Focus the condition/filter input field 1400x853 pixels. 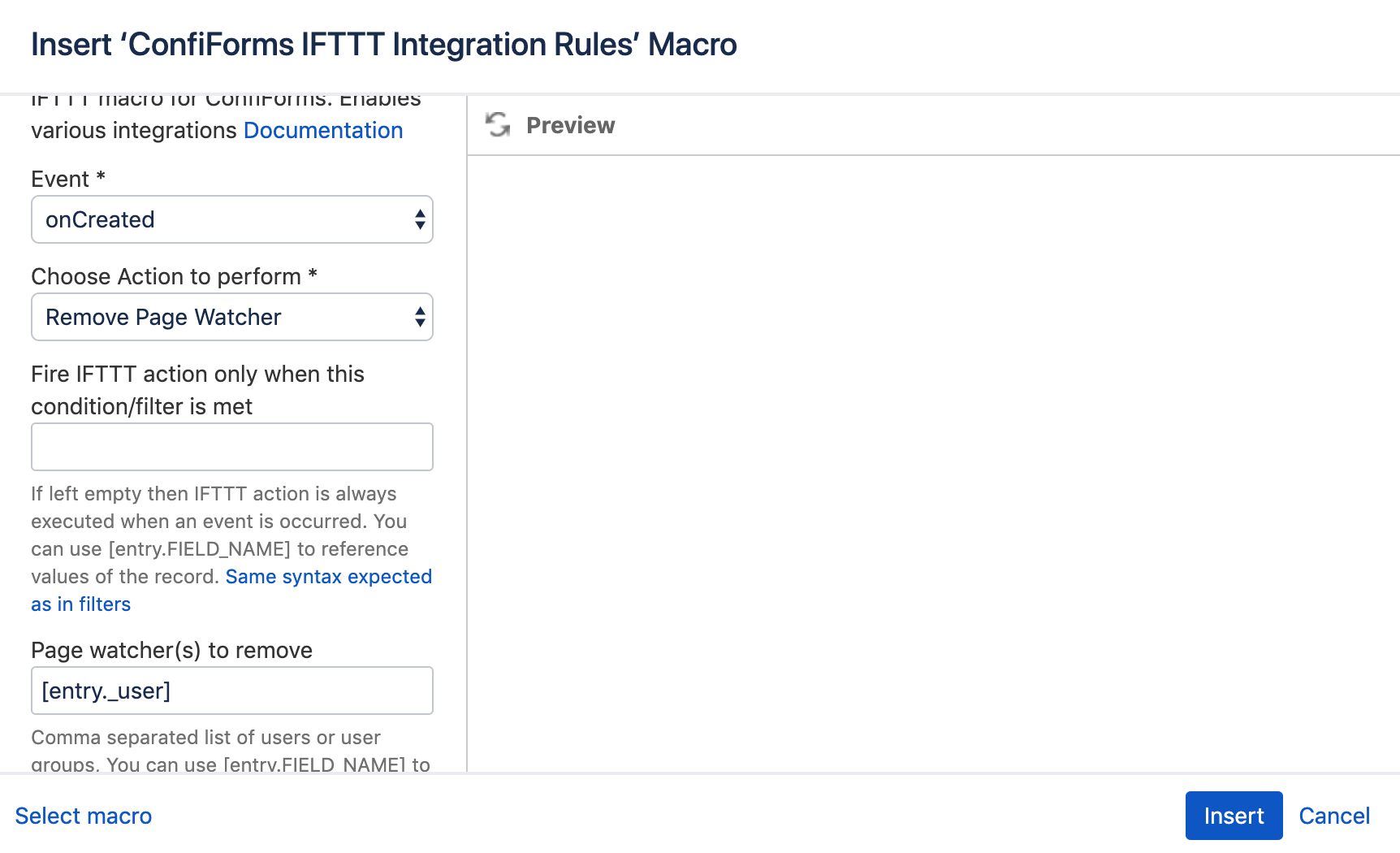(232, 447)
